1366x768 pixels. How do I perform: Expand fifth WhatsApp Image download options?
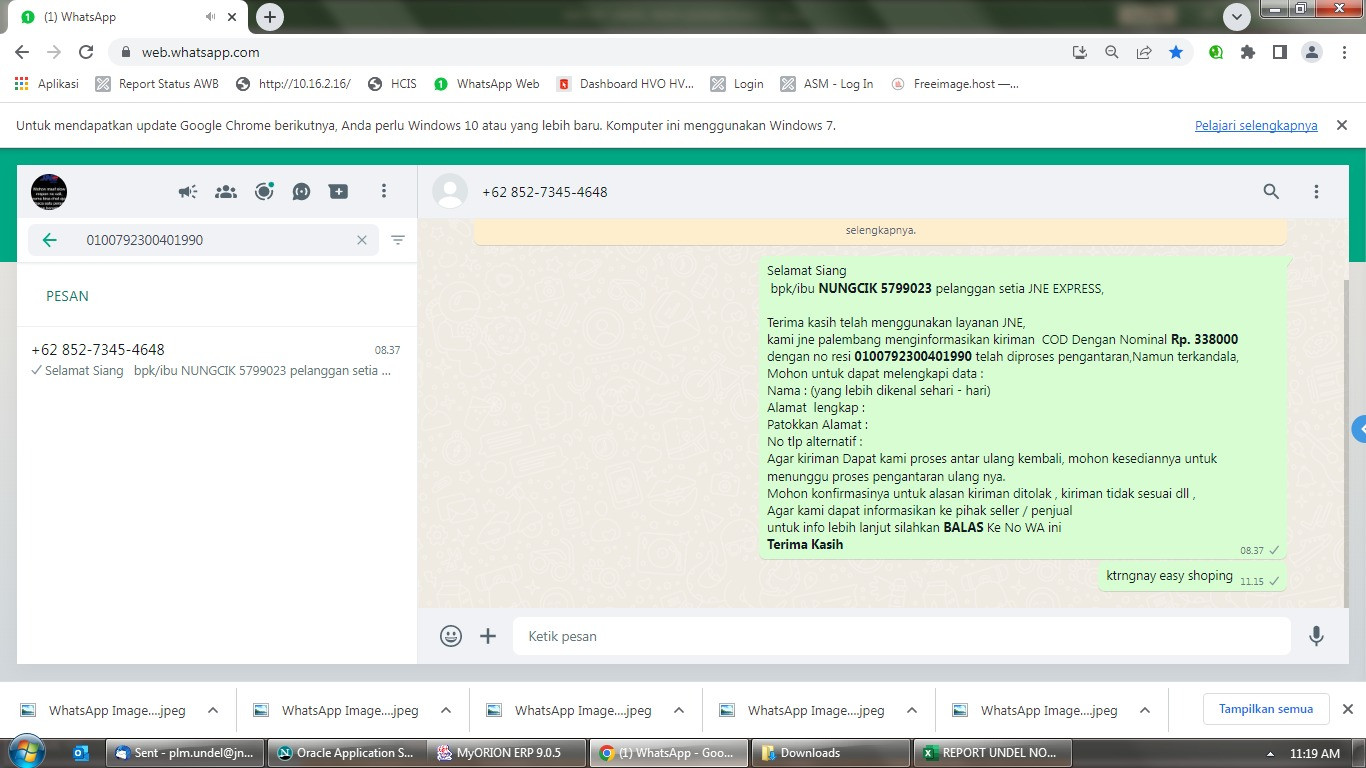(1145, 711)
